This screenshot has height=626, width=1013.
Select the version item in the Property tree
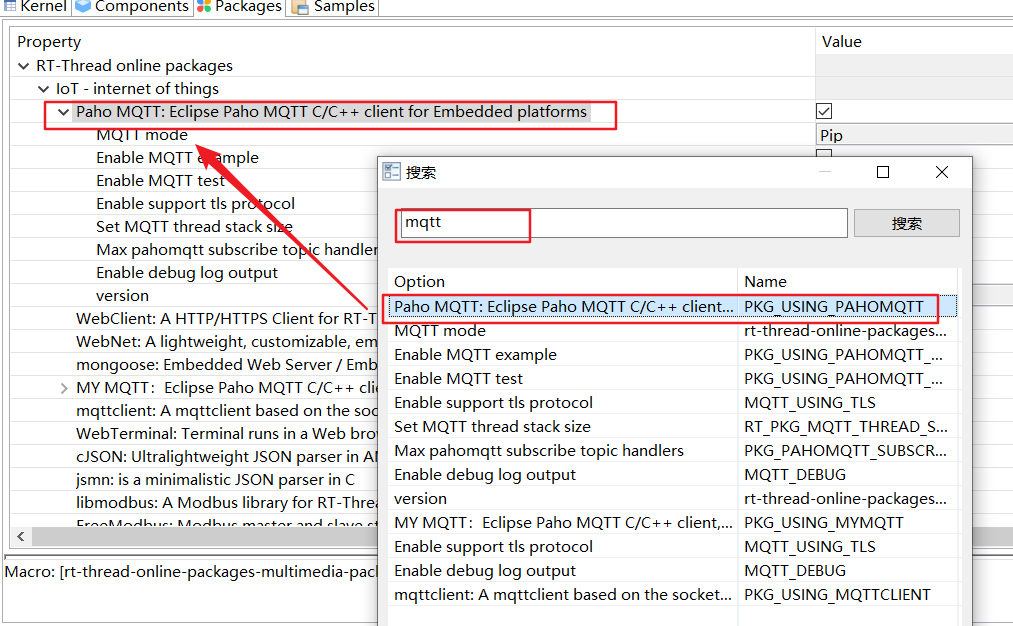pos(123,296)
